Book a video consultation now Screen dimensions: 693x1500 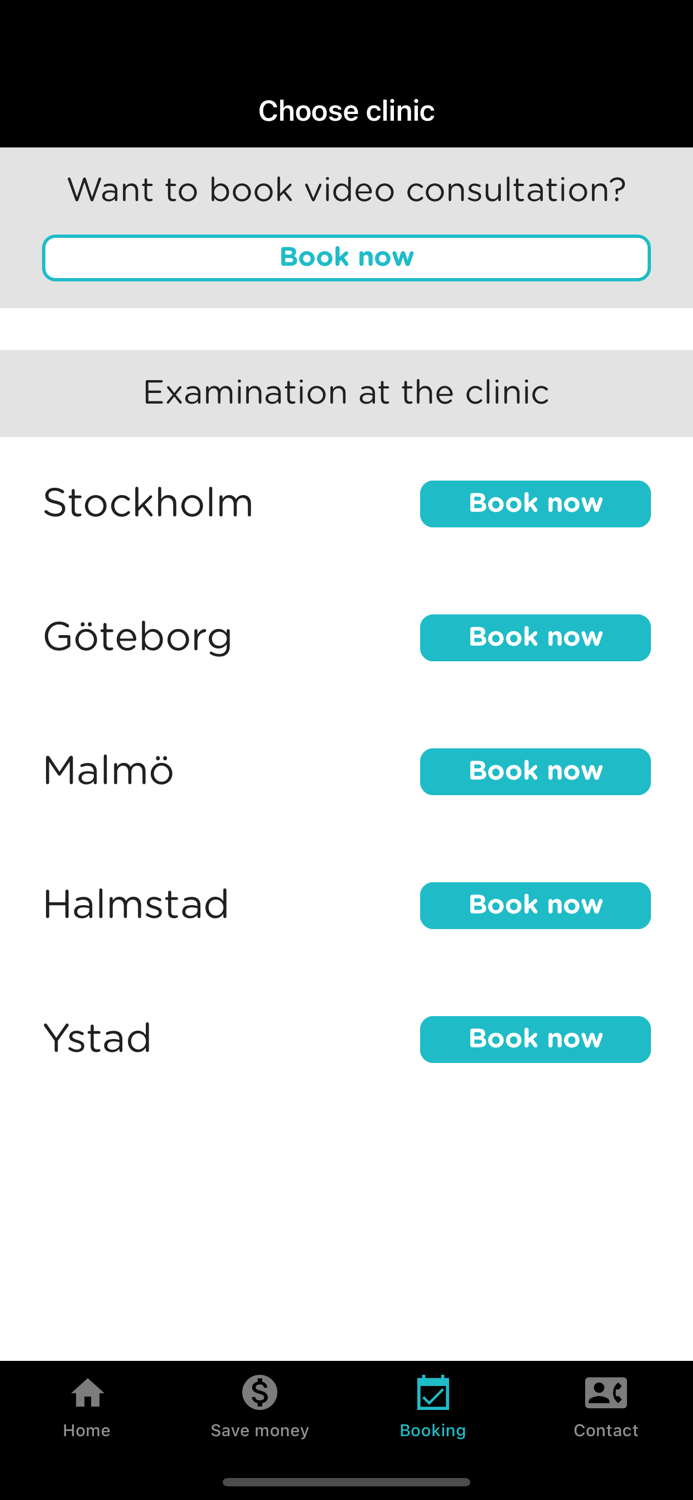tap(346, 257)
